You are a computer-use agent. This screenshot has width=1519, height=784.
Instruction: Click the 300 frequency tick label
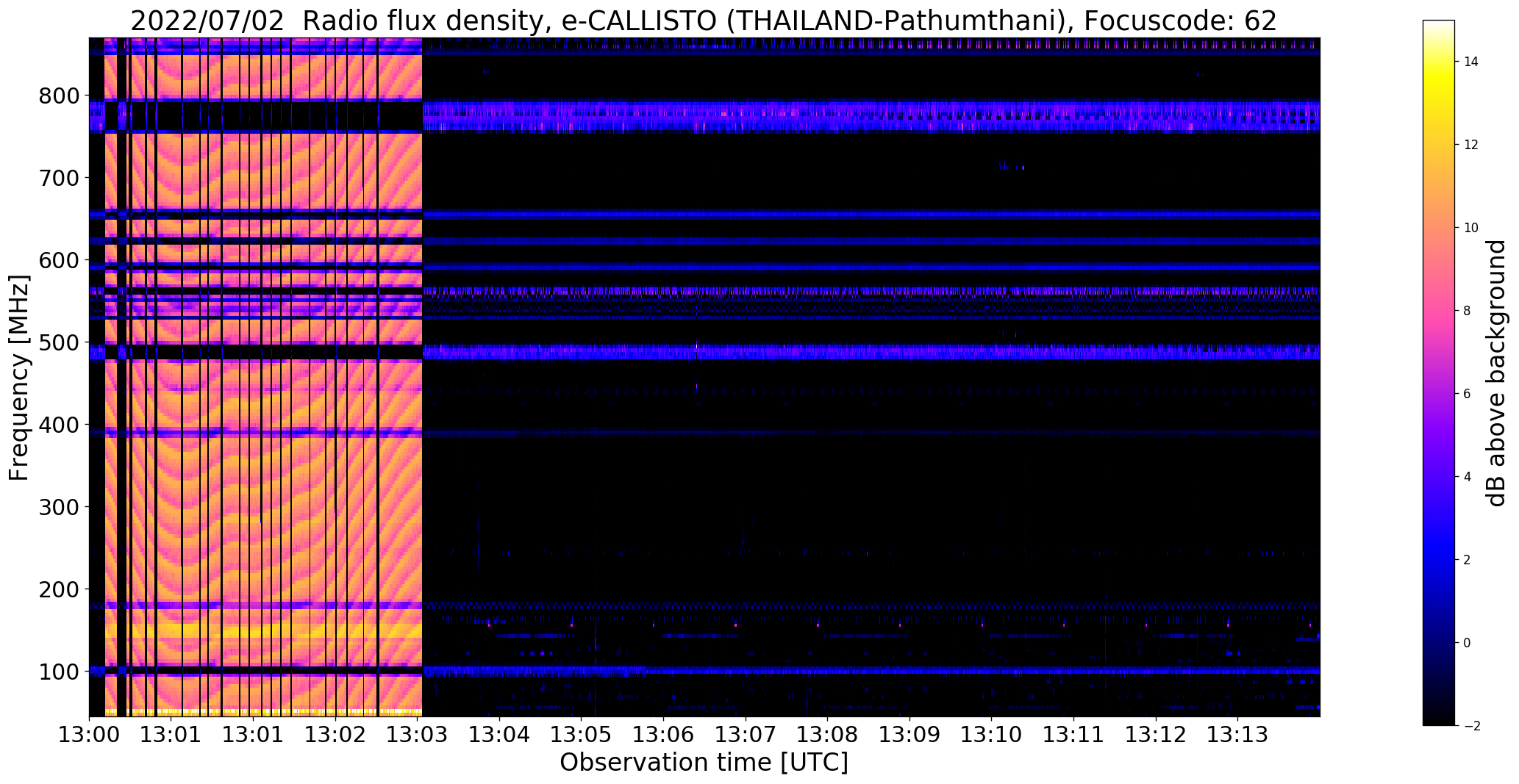pyautogui.click(x=60, y=508)
